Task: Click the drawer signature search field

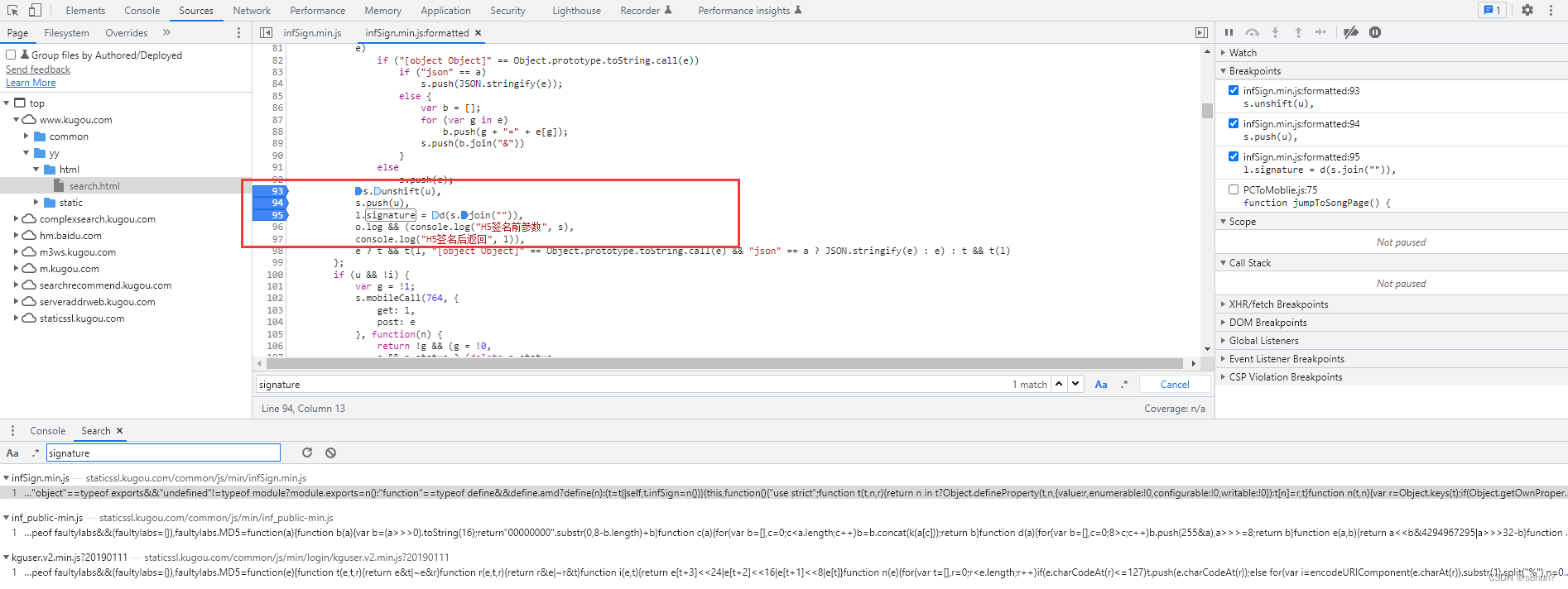Action: point(163,453)
